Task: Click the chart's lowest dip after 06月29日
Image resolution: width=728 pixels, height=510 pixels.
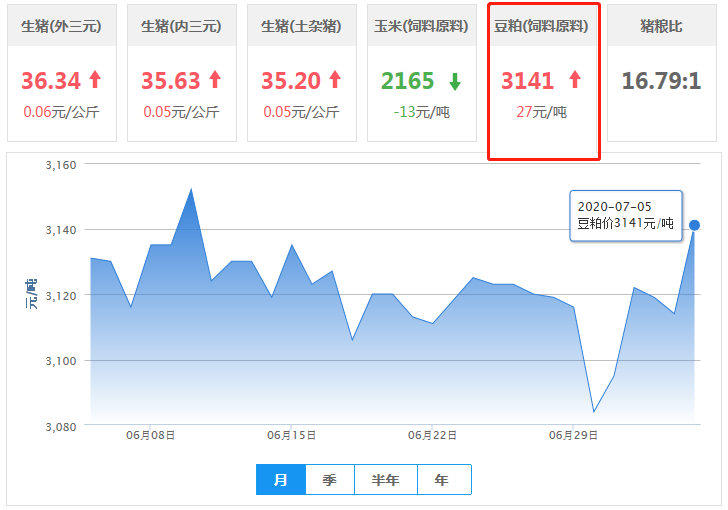Action: pos(594,411)
